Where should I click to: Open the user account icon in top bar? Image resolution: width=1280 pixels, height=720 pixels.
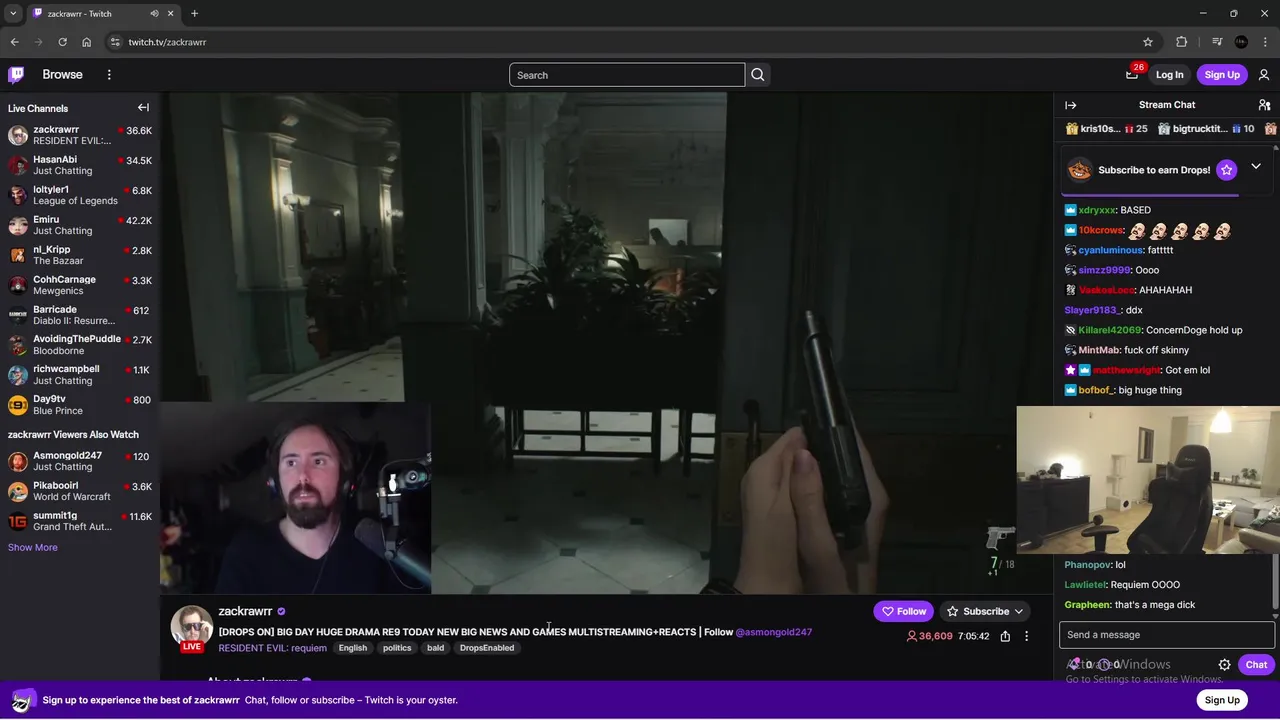(x=1264, y=75)
